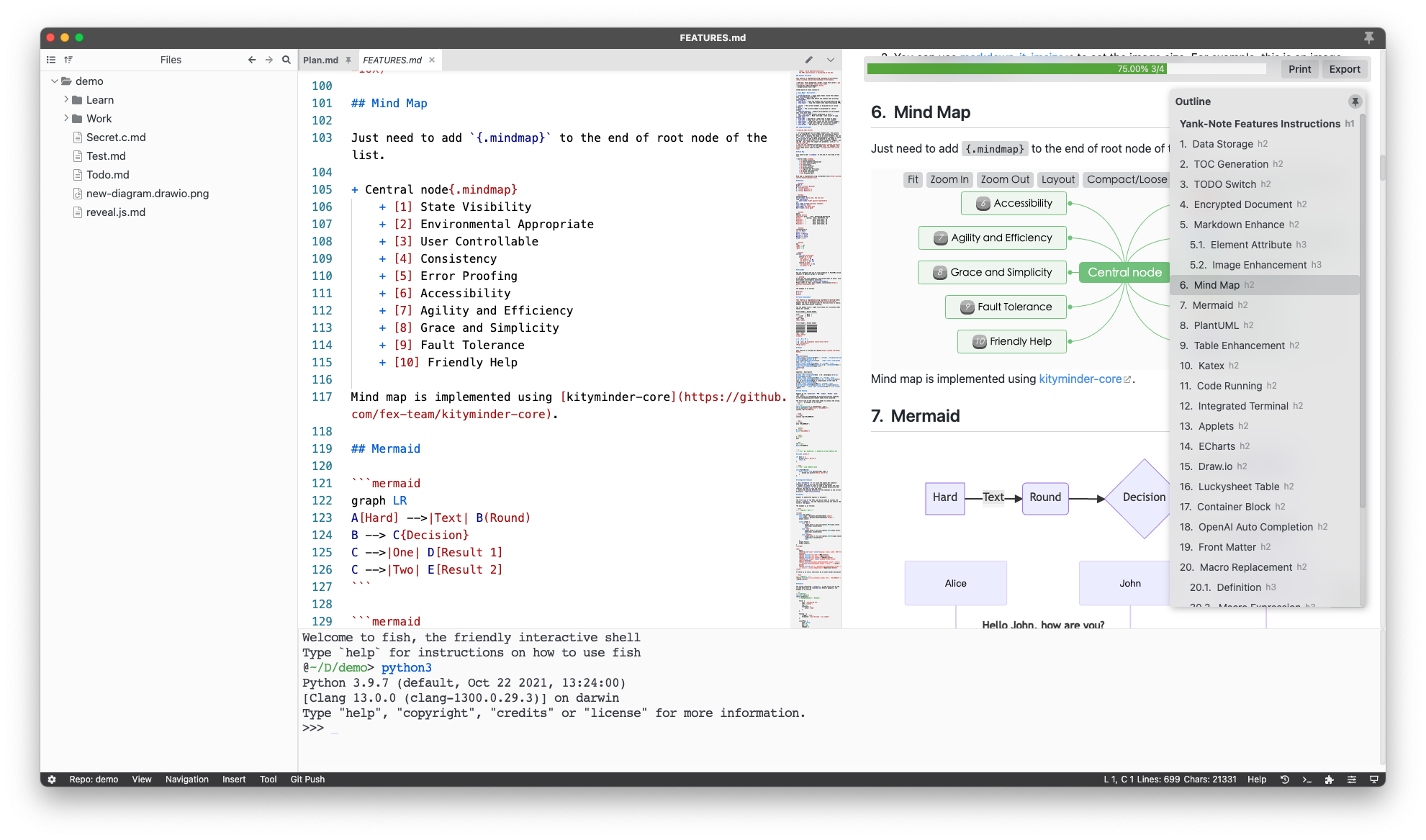Click the presentation mode icon
The height and width of the screenshot is (840, 1426).
[1373, 779]
